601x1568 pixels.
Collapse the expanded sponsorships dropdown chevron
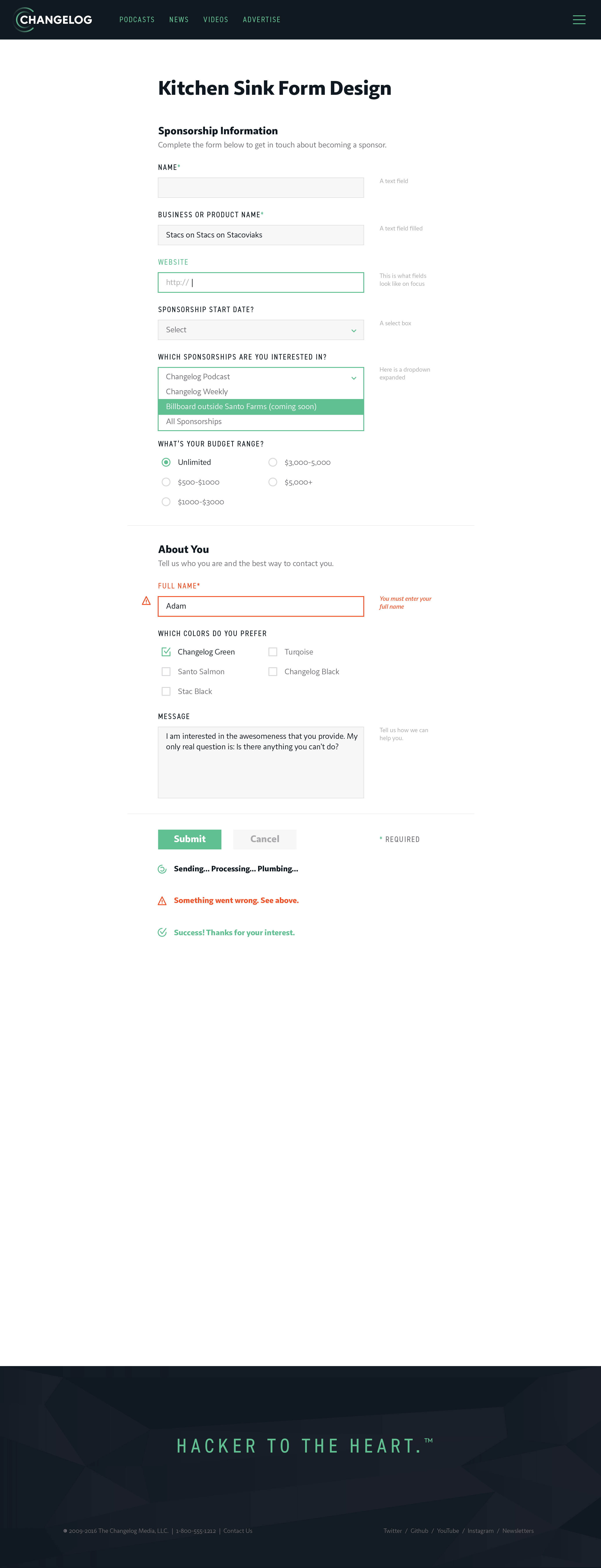click(353, 378)
